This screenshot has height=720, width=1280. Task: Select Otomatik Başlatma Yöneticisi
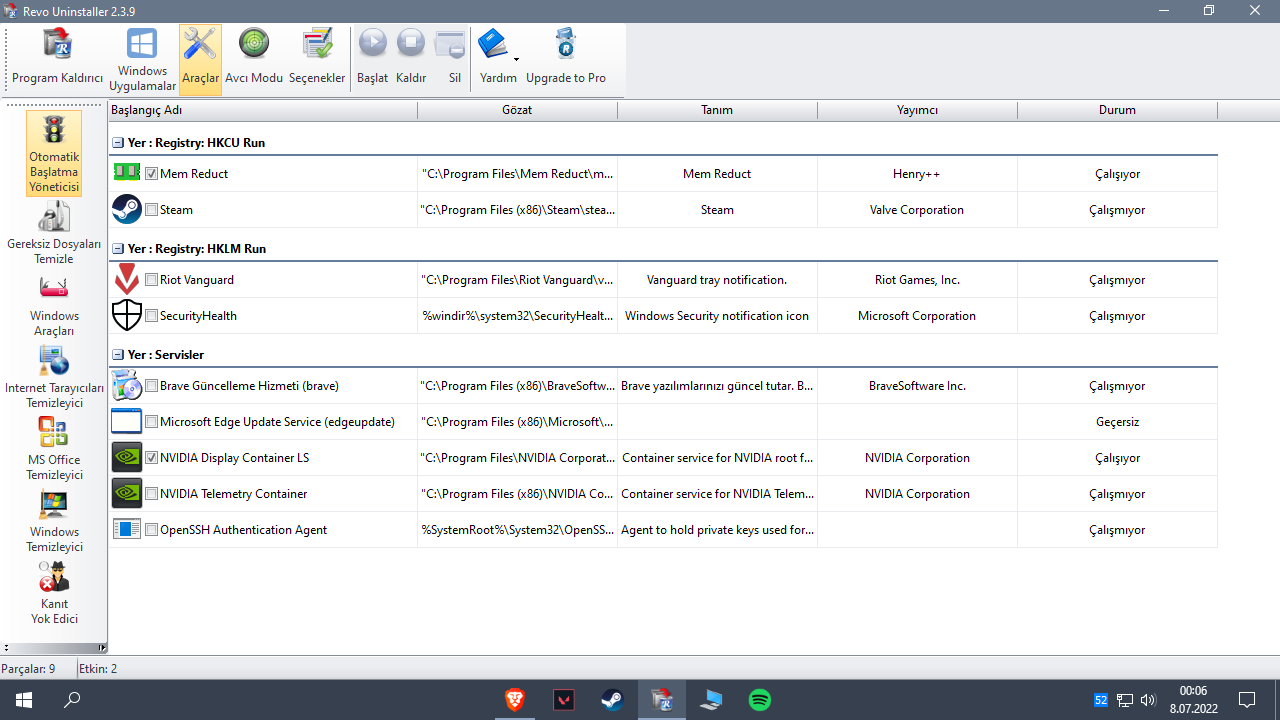(x=54, y=153)
